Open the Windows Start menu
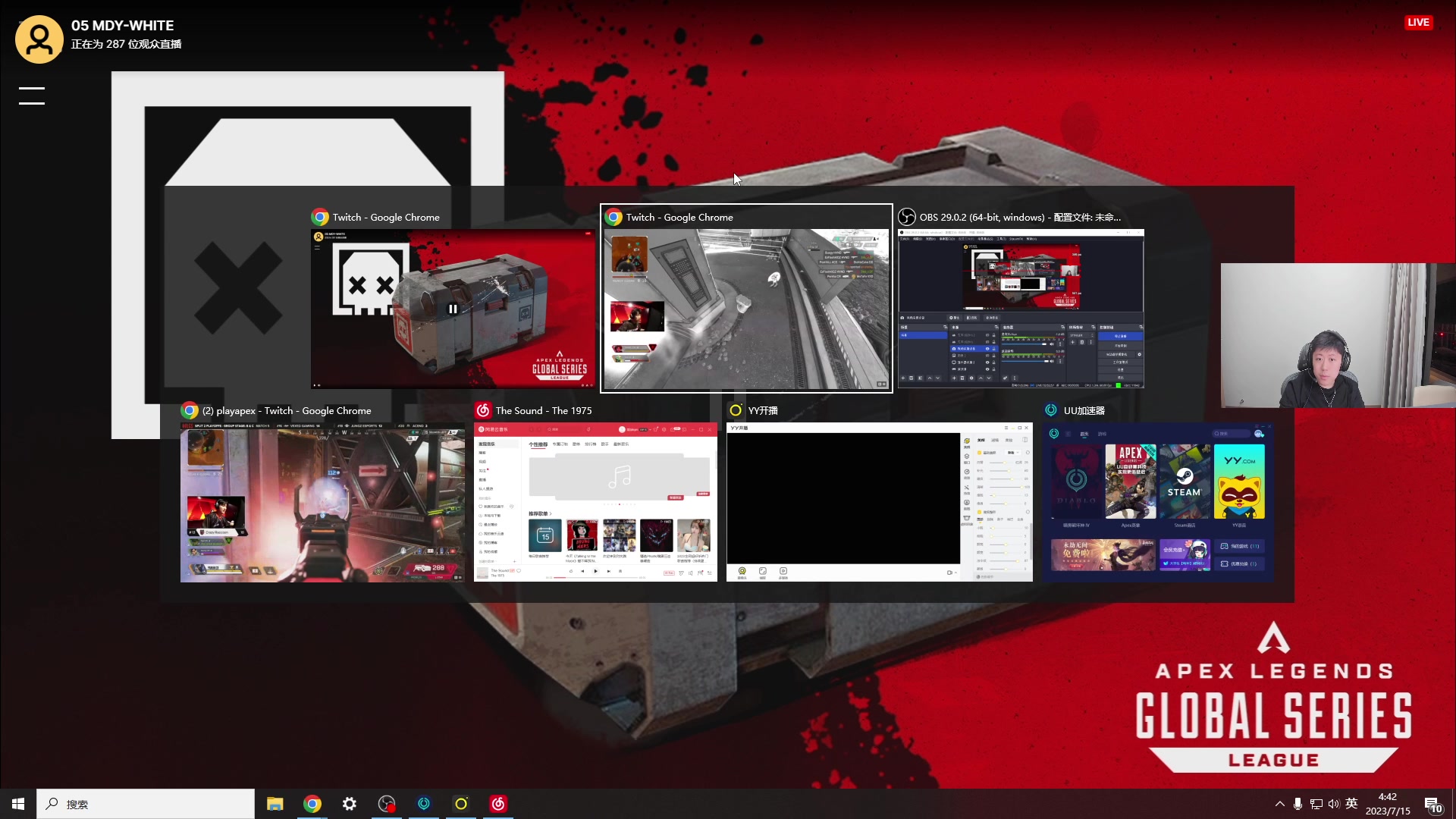This screenshot has height=819, width=1456. (x=18, y=804)
